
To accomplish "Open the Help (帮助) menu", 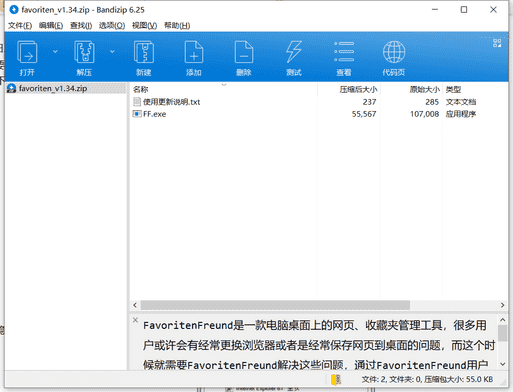I will tap(177, 26).
